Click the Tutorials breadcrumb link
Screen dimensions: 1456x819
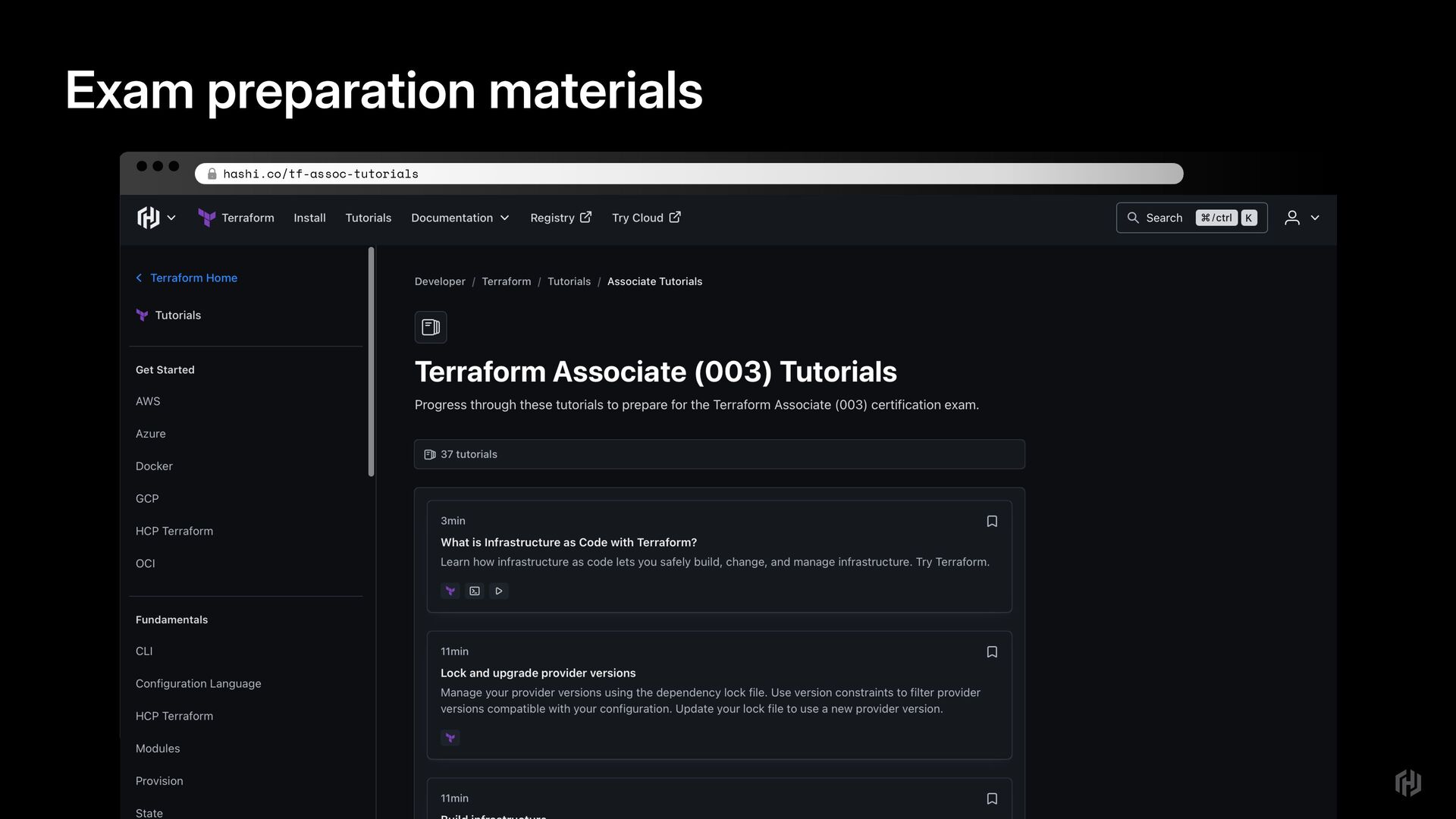coord(569,281)
